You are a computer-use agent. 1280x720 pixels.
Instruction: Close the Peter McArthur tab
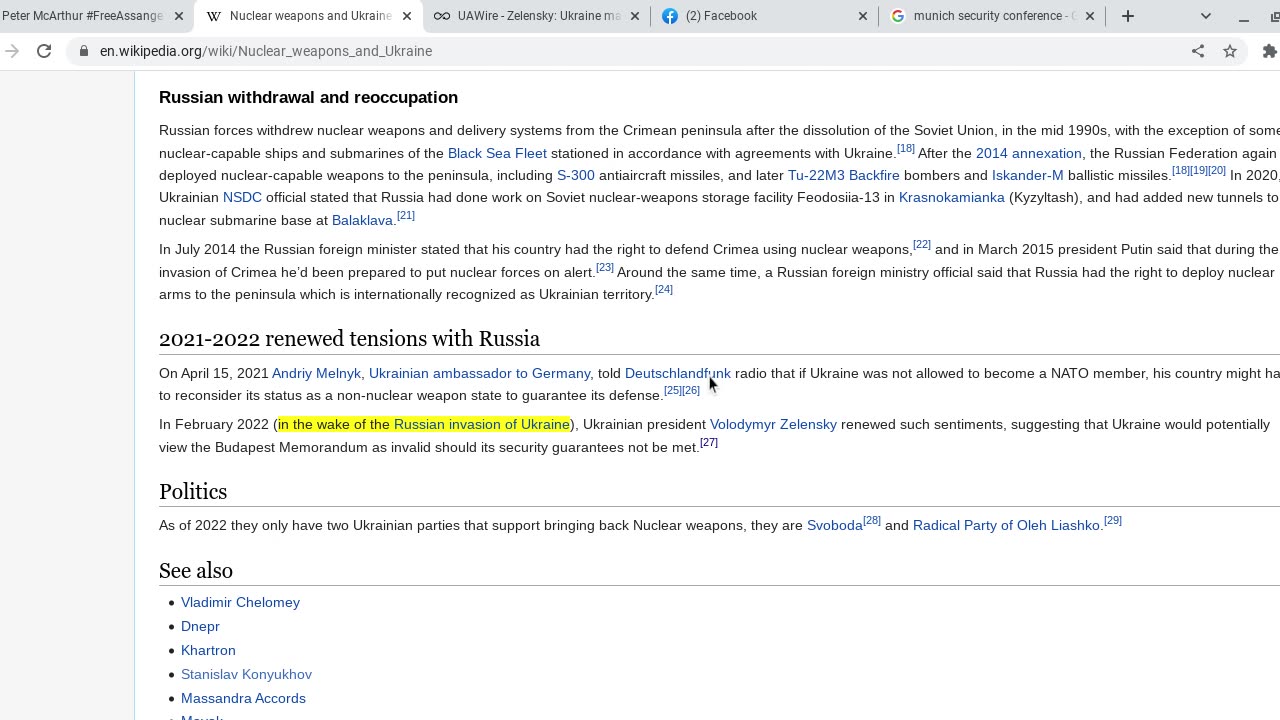179,16
